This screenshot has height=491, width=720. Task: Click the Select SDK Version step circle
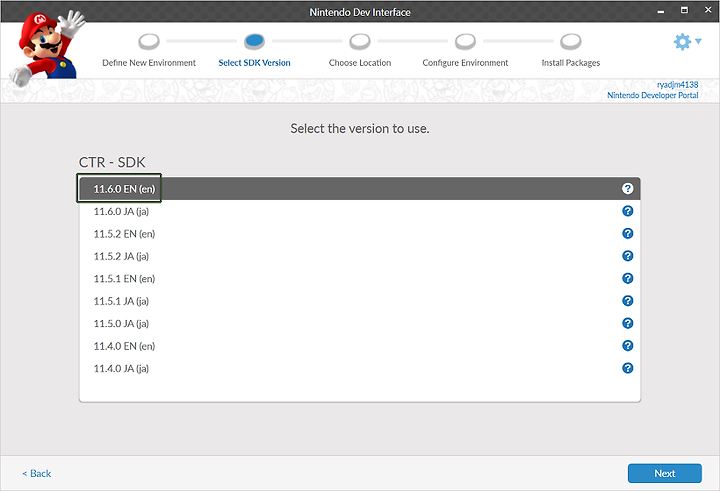tap(254, 41)
